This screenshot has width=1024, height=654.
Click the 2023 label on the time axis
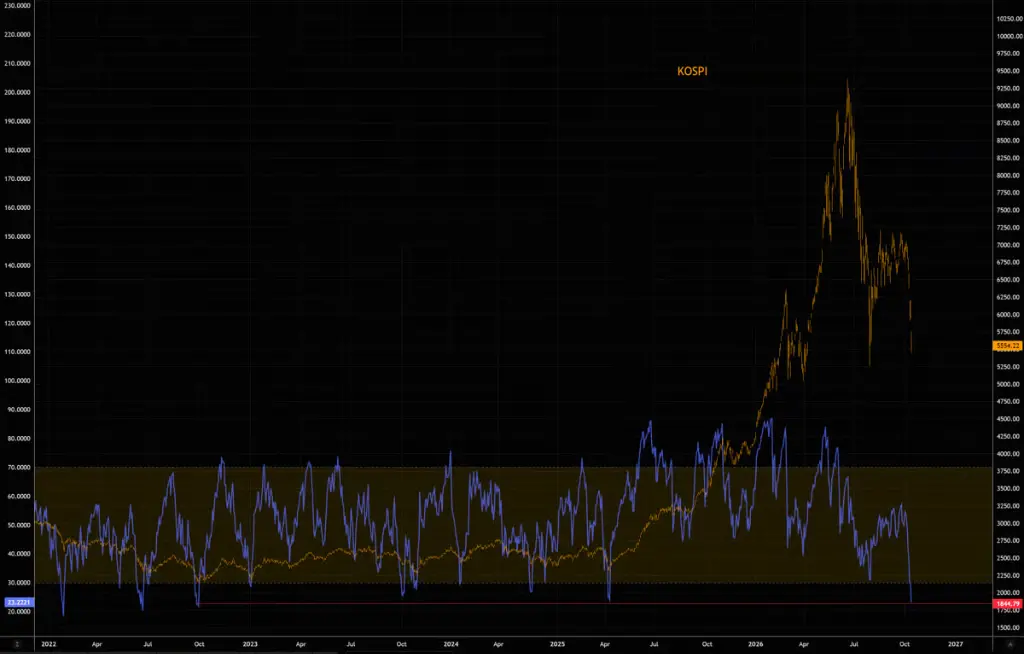click(250, 644)
